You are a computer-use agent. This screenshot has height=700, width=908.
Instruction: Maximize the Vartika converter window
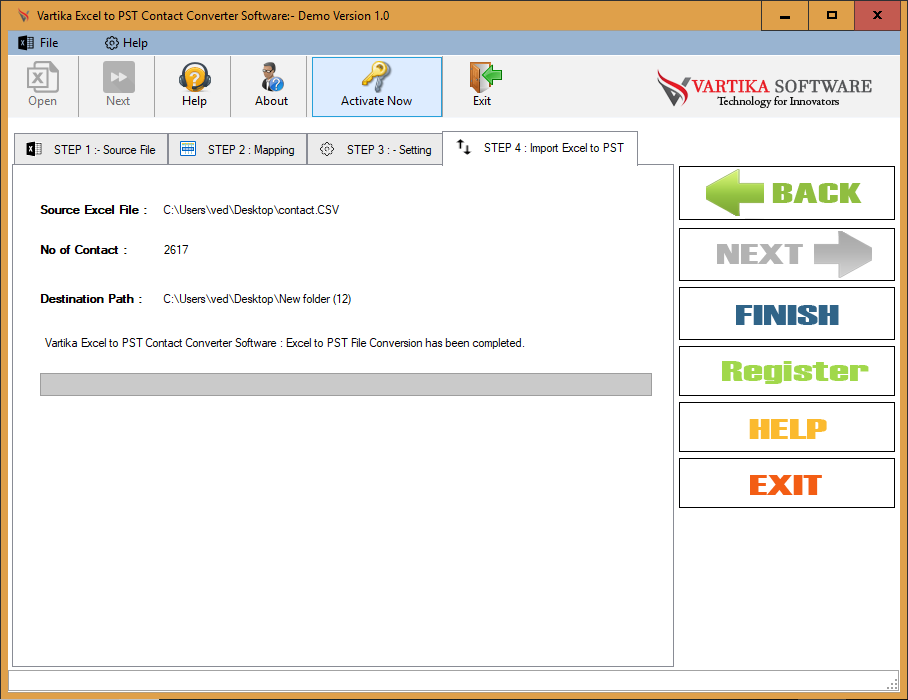832,16
